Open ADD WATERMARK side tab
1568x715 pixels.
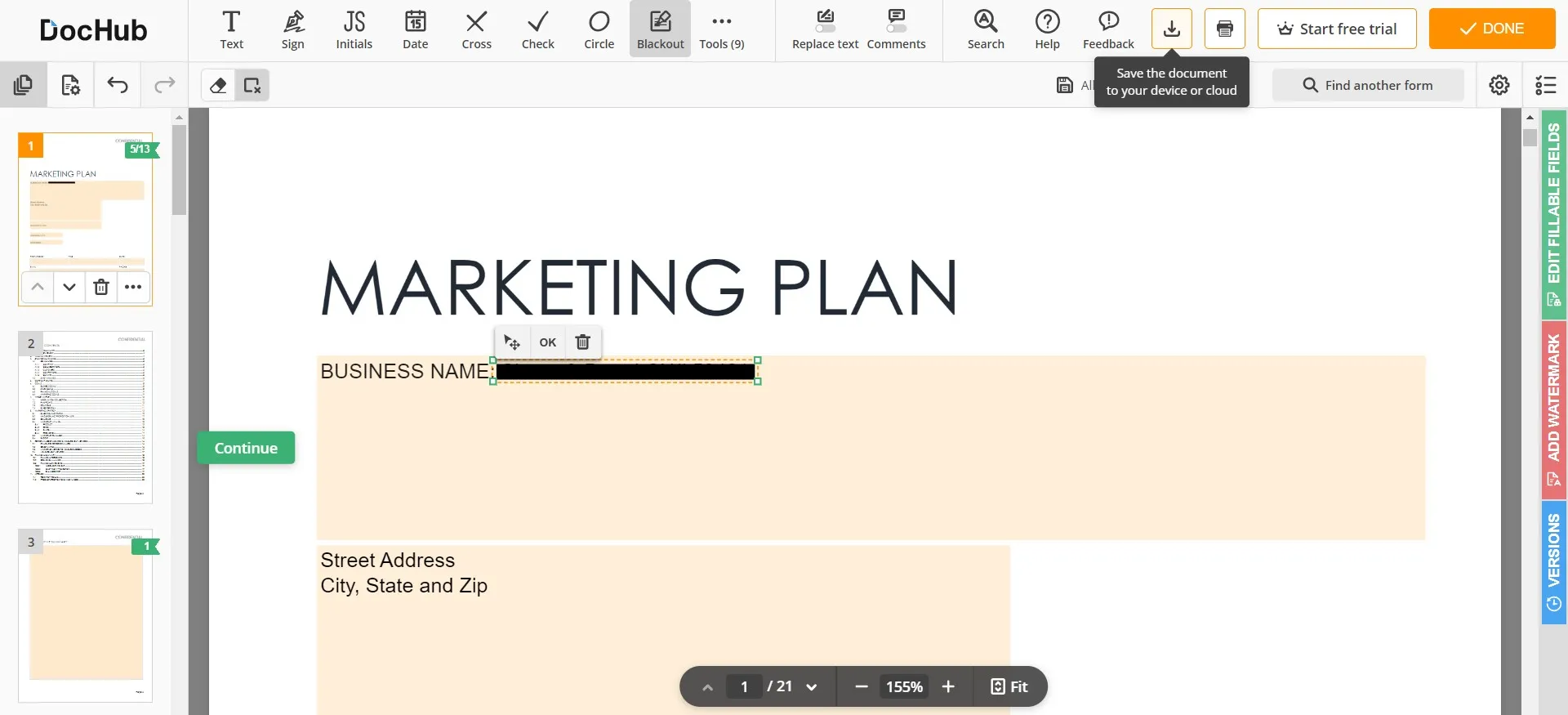tap(1553, 410)
